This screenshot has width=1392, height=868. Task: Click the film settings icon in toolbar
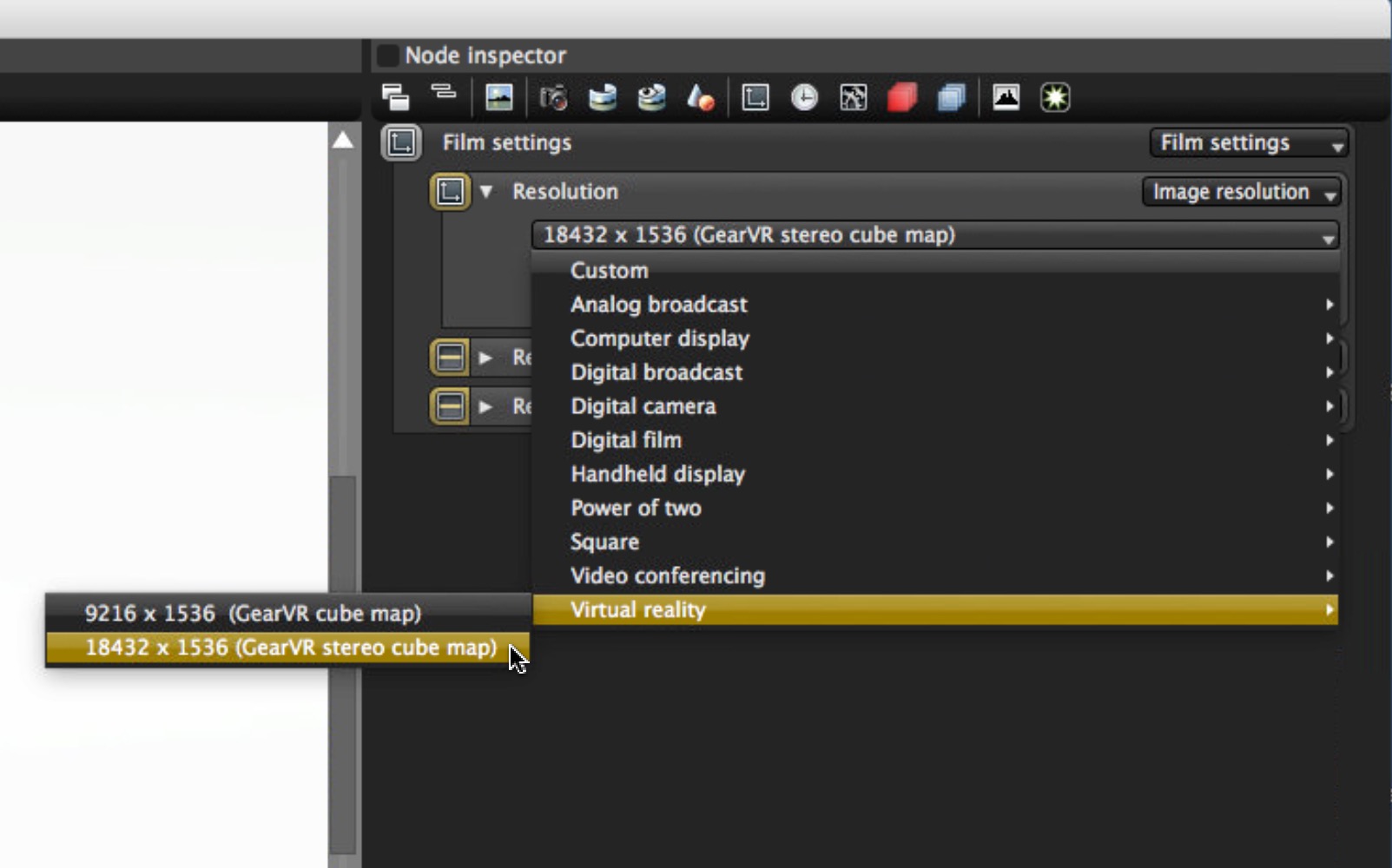755,97
